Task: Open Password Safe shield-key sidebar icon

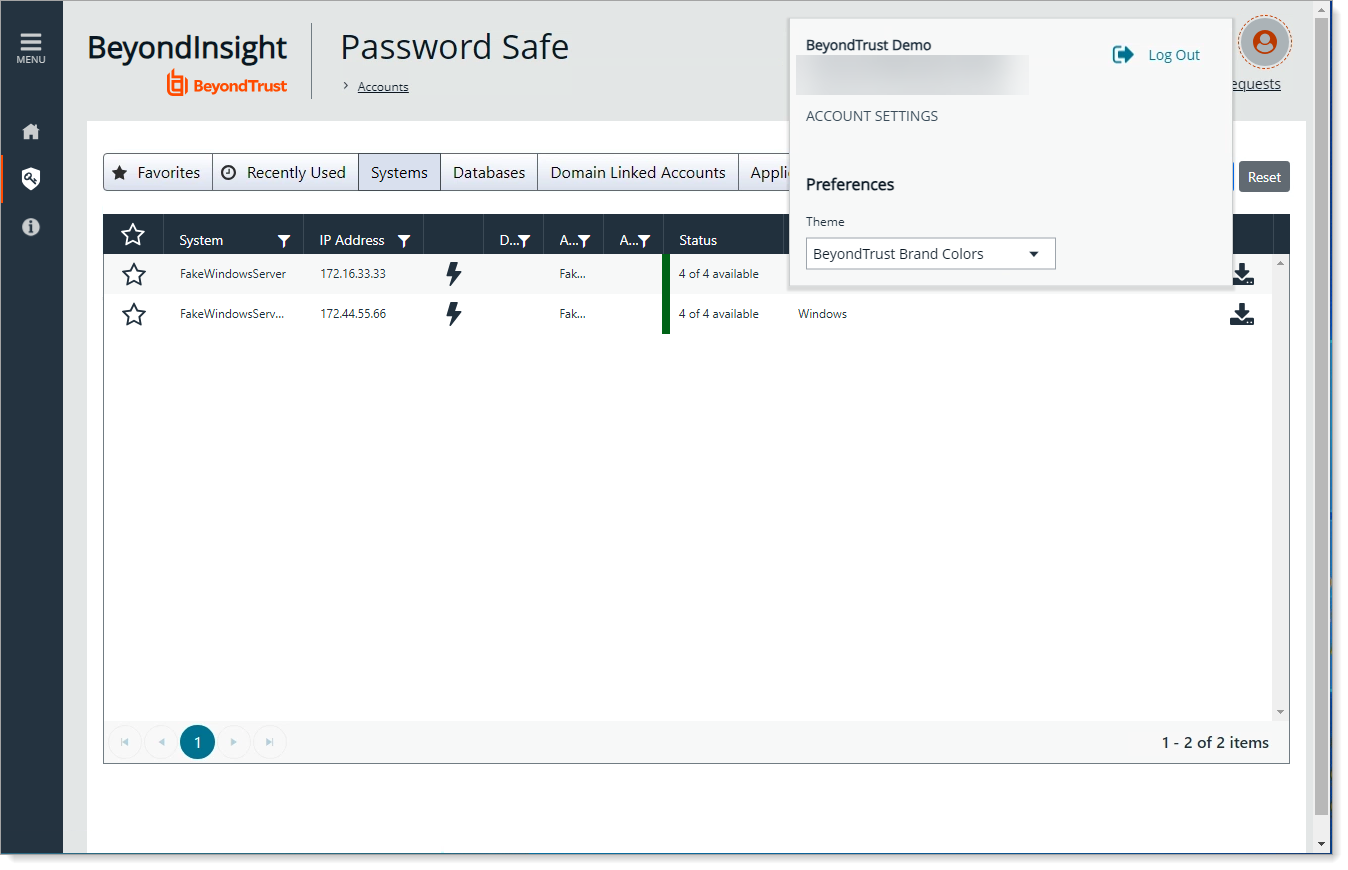Action: point(31,179)
